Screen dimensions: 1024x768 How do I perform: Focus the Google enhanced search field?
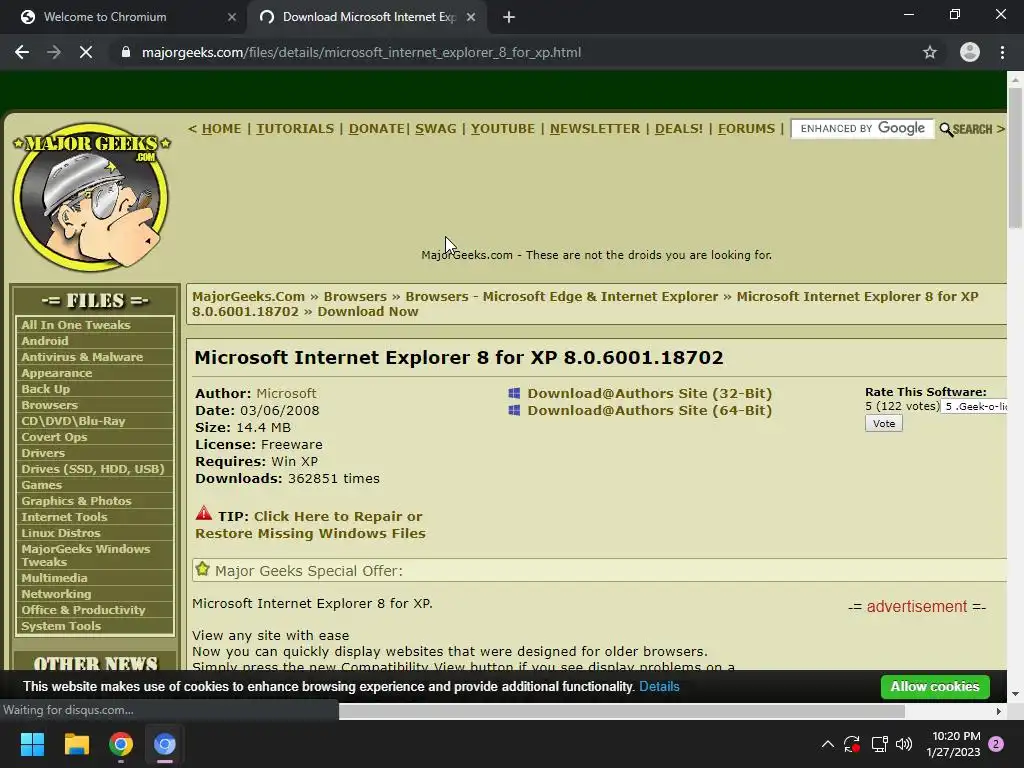tap(863, 129)
